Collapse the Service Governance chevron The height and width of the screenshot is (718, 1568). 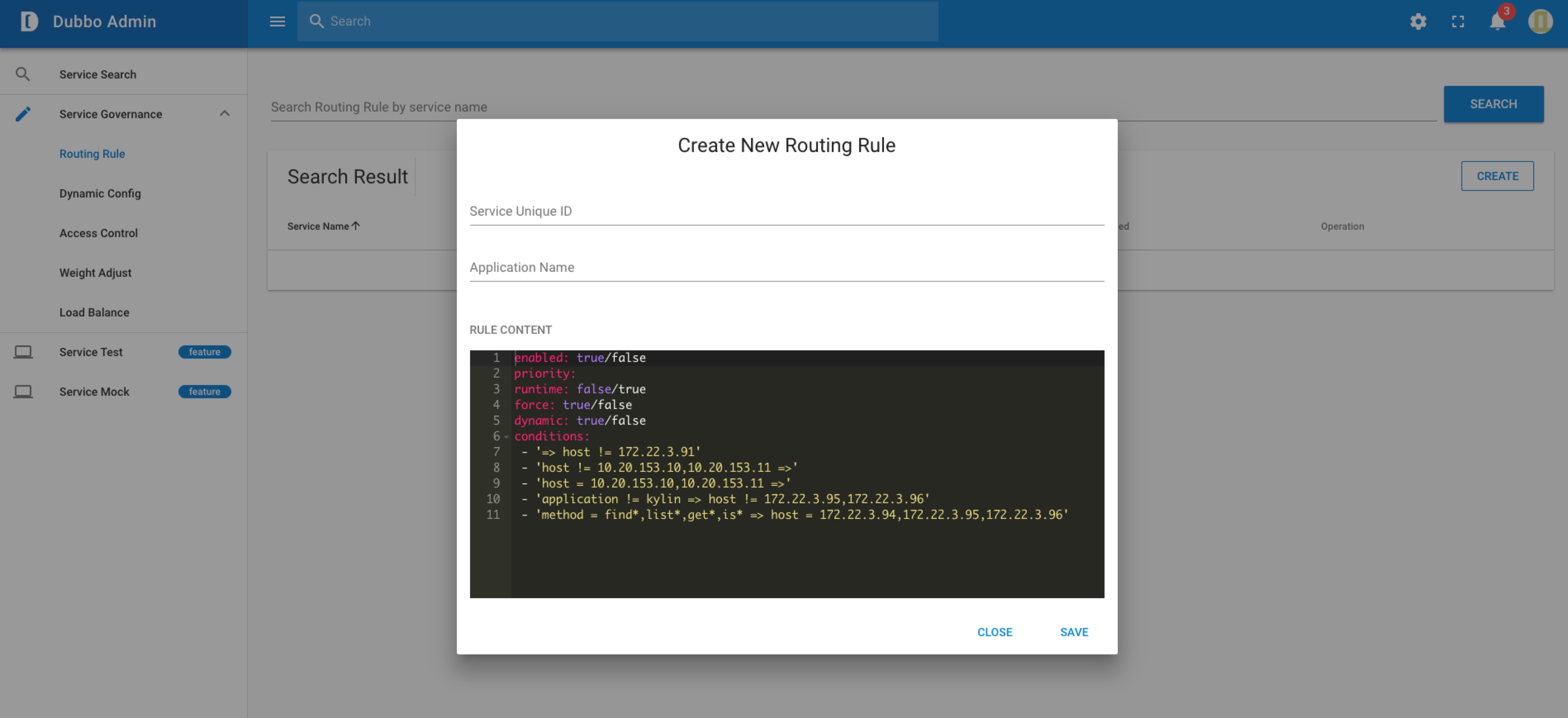click(225, 114)
